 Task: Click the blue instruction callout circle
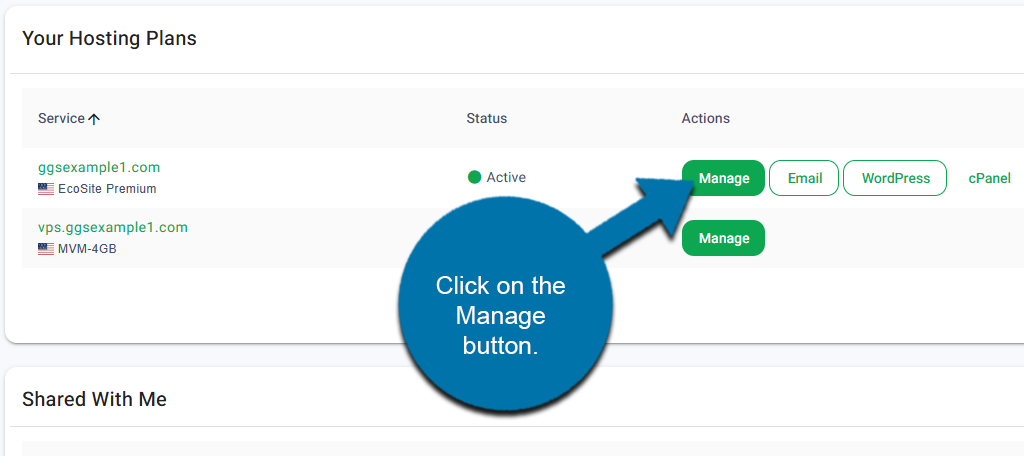pyautogui.click(x=500, y=315)
